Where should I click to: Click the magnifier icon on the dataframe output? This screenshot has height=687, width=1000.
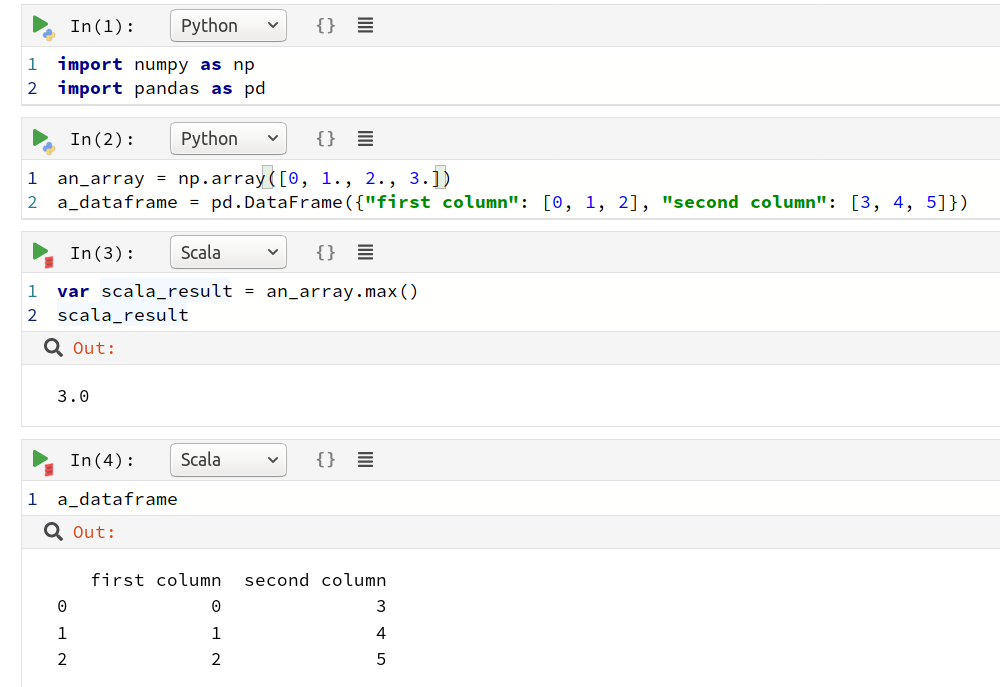coord(52,531)
